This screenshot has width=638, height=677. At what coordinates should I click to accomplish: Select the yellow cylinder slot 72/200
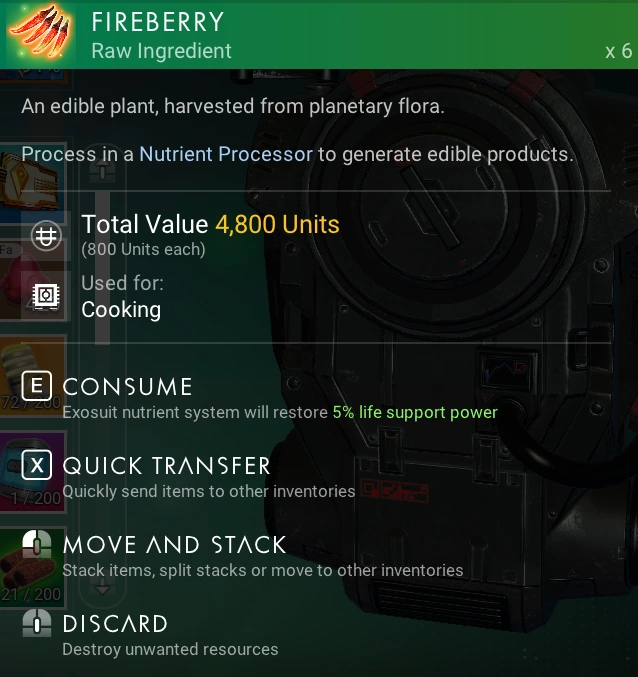[33, 376]
